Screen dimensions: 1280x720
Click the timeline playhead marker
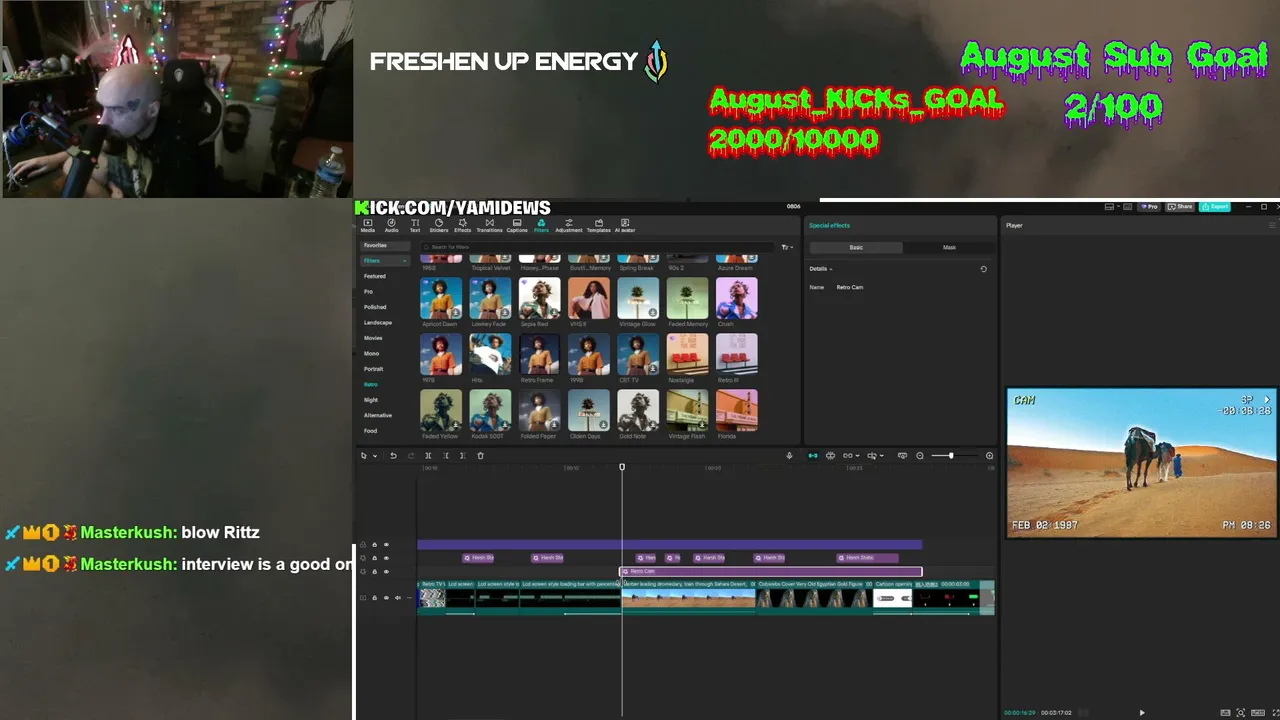click(x=621, y=467)
